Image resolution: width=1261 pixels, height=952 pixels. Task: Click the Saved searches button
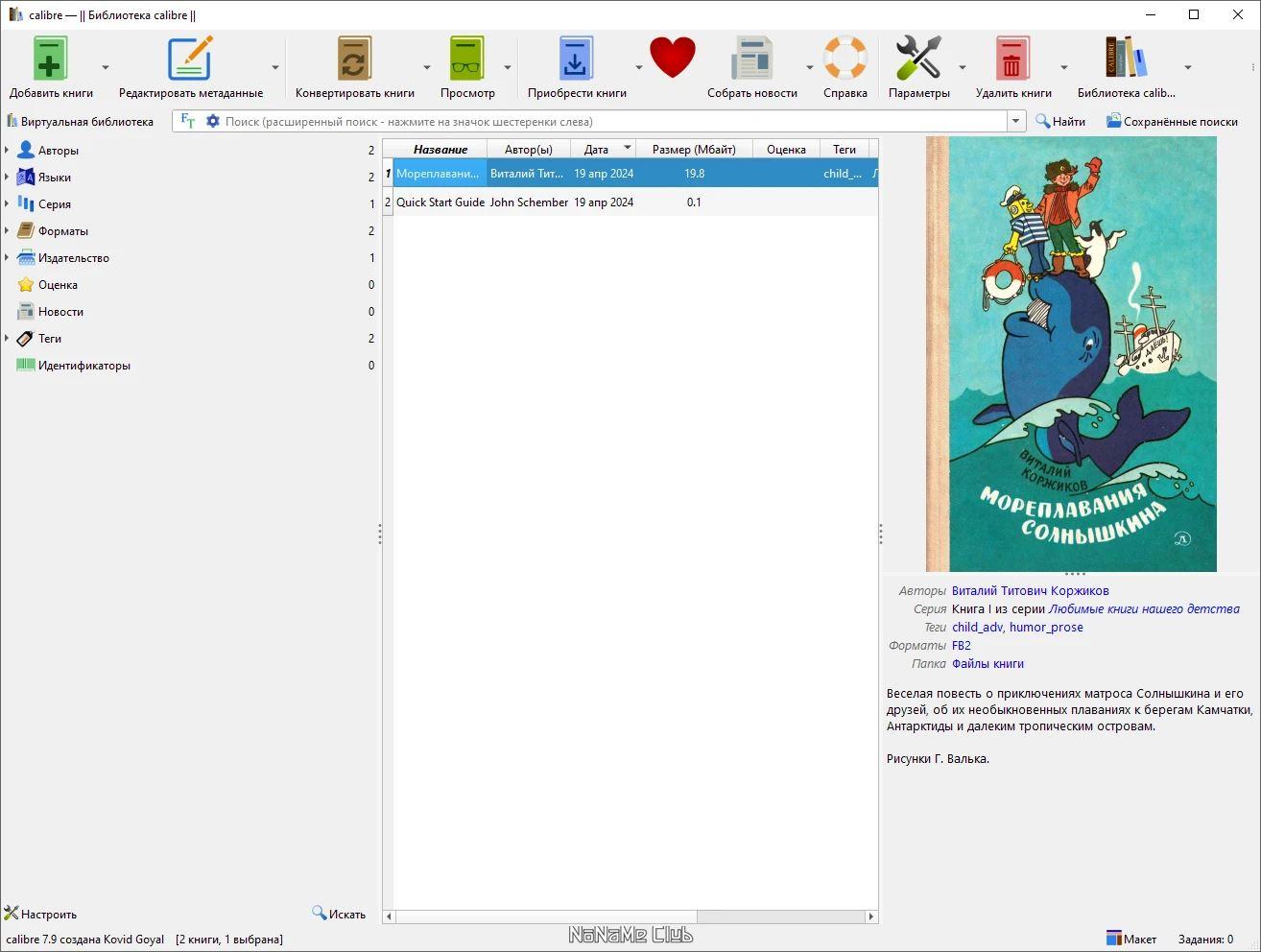click(x=1171, y=121)
